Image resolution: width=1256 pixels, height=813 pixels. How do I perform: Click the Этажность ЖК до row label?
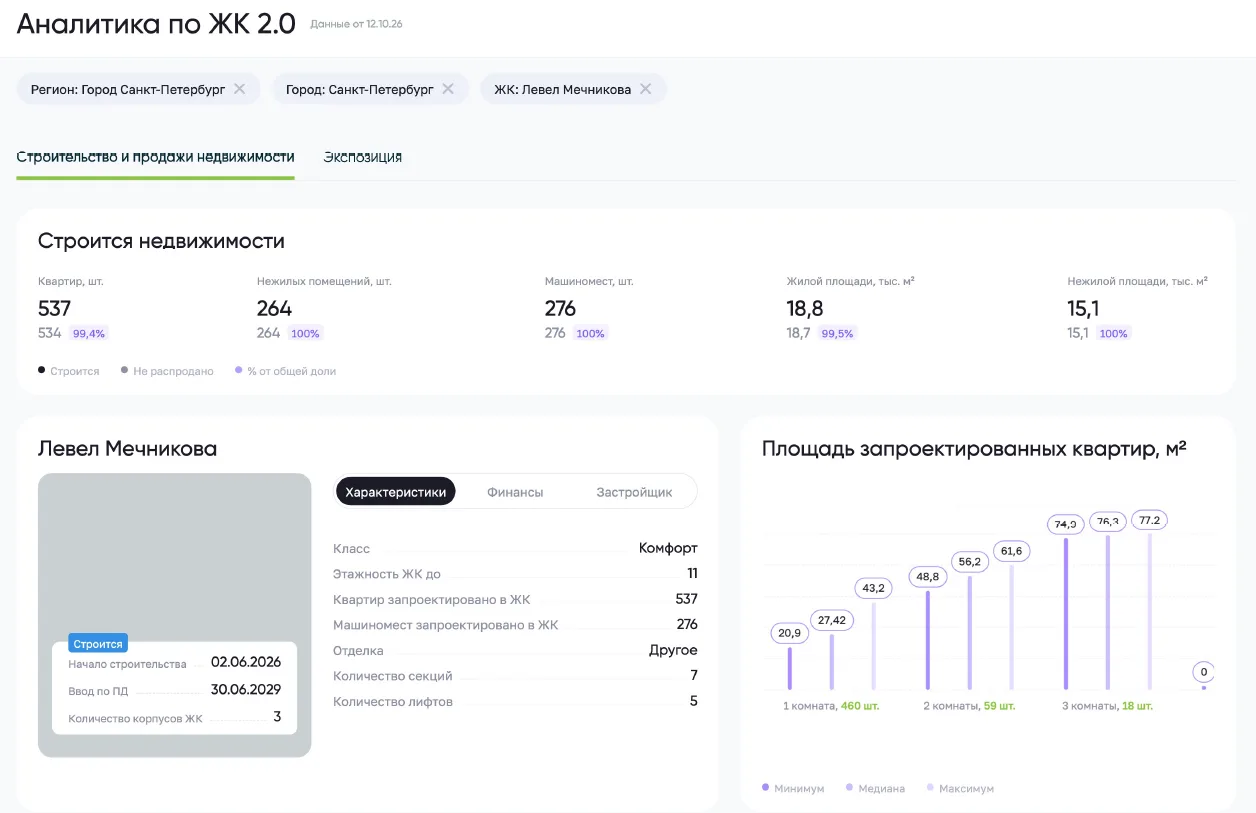pos(387,574)
